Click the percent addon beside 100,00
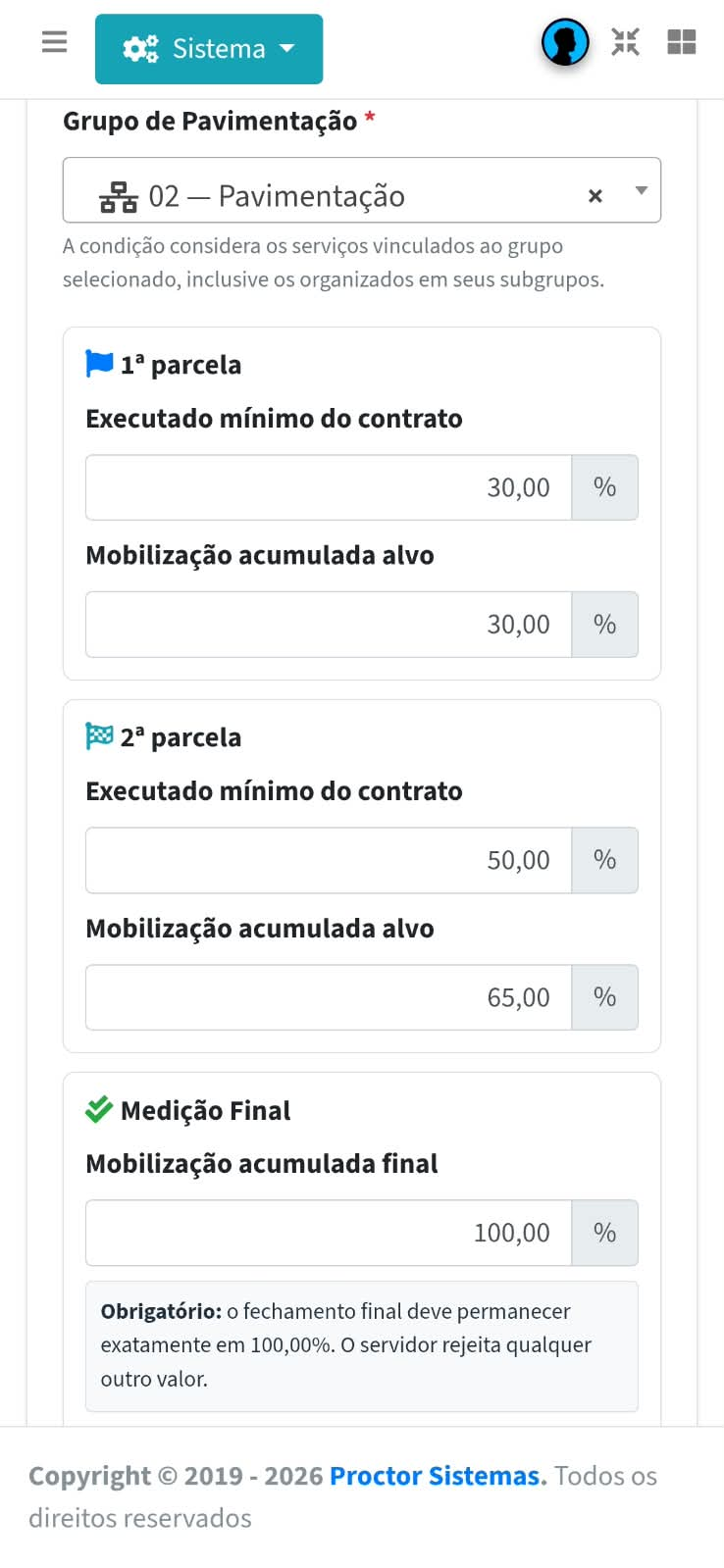Image resolution: width=724 pixels, height=1568 pixels. point(605,1233)
